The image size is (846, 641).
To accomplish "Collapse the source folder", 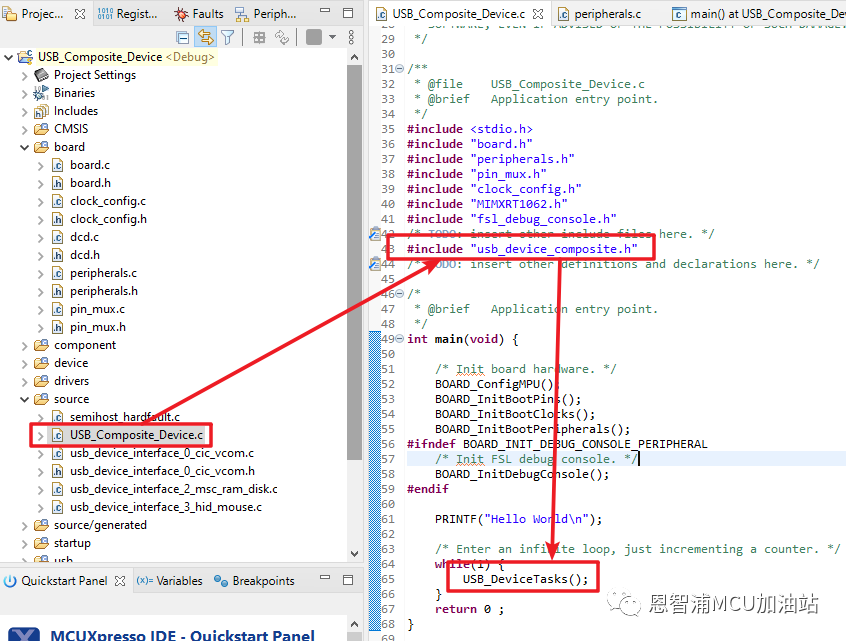I will [x=24, y=399].
